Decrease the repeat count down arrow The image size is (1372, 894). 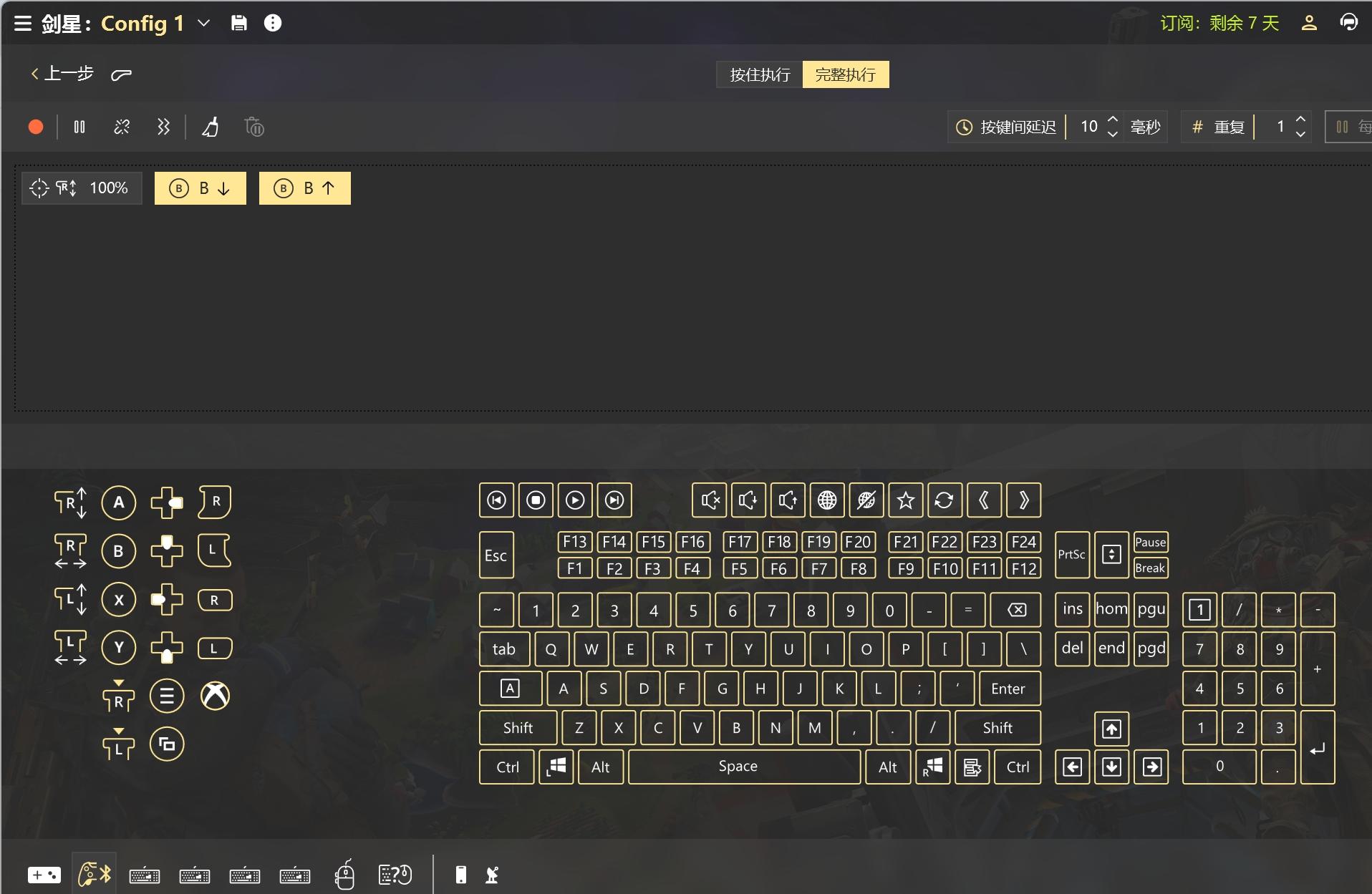[x=1301, y=135]
